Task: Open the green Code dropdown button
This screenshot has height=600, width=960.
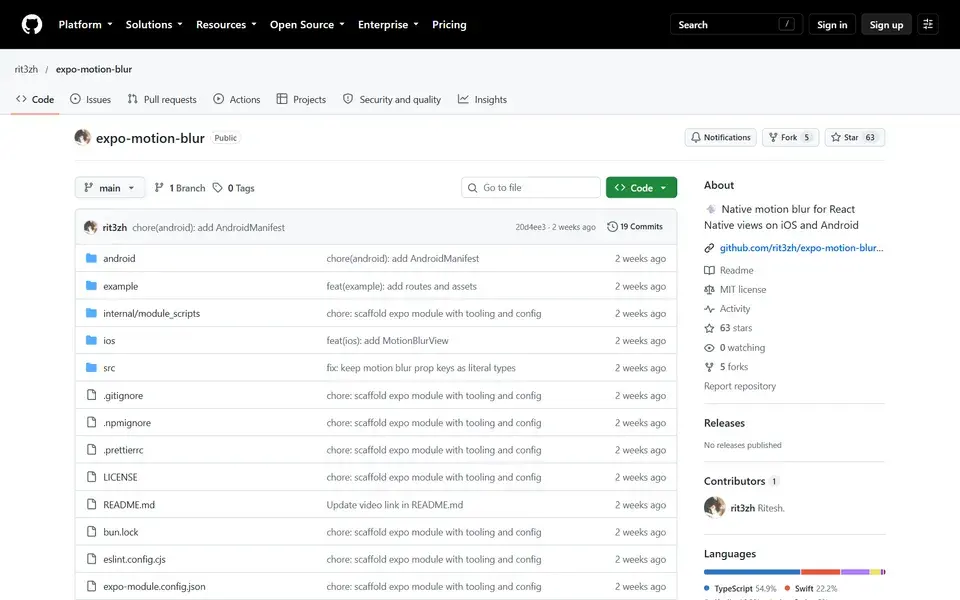Action: [x=641, y=188]
